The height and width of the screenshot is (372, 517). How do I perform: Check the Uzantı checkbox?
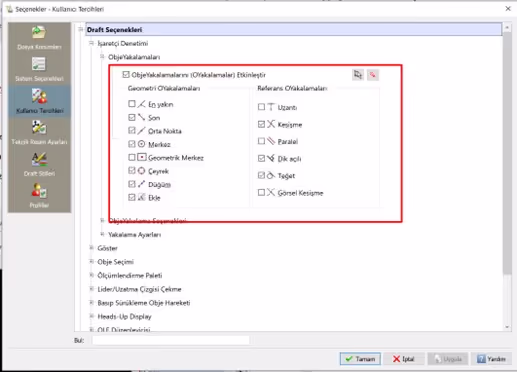[261, 107]
